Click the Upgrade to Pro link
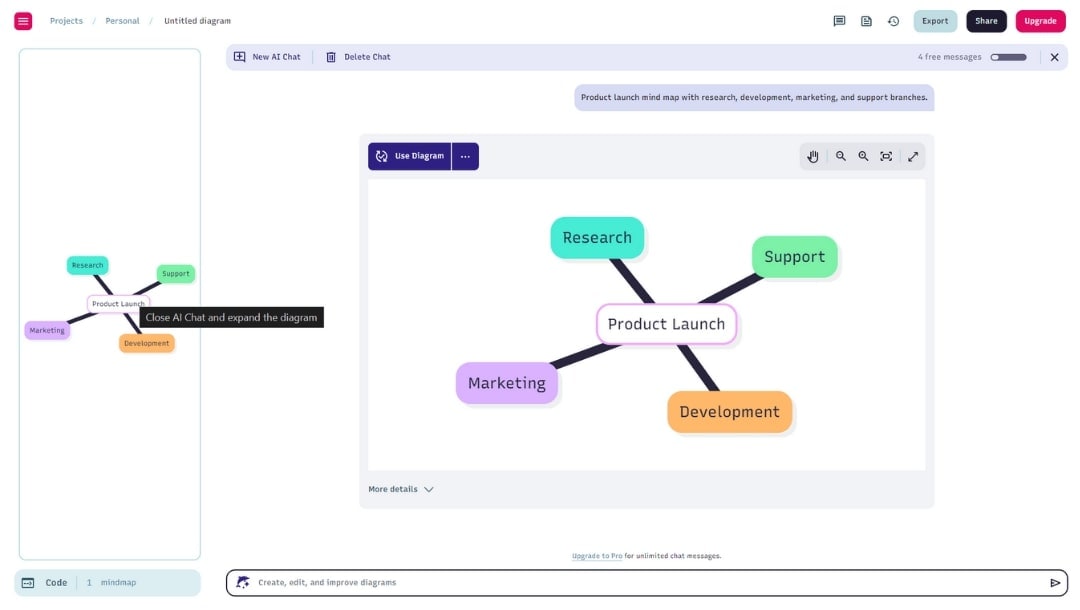The width and height of the screenshot is (1080, 610). (x=596, y=556)
